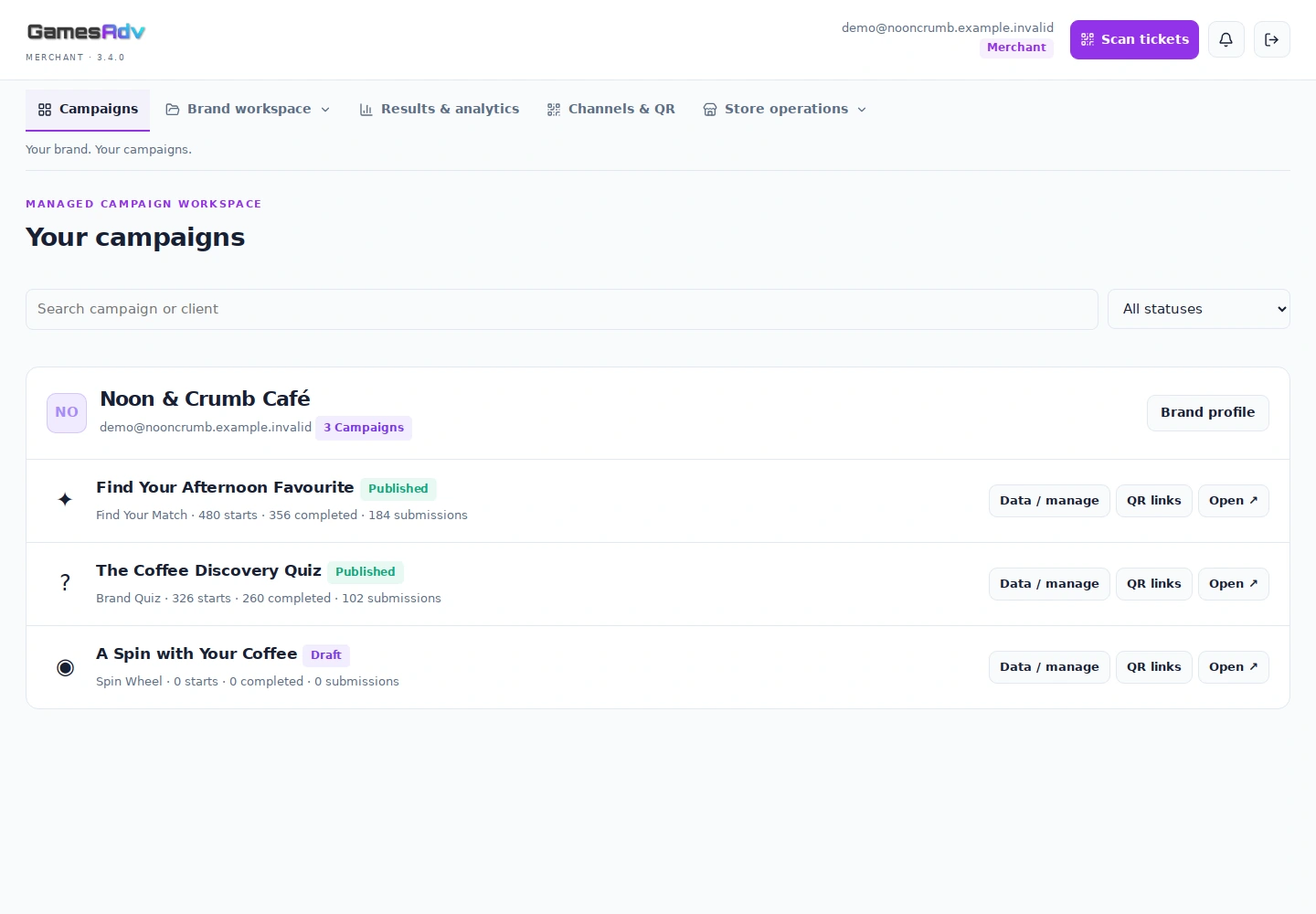
Task: Click the sparkle icon for Afternoon Favourite
Action: pos(65,499)
